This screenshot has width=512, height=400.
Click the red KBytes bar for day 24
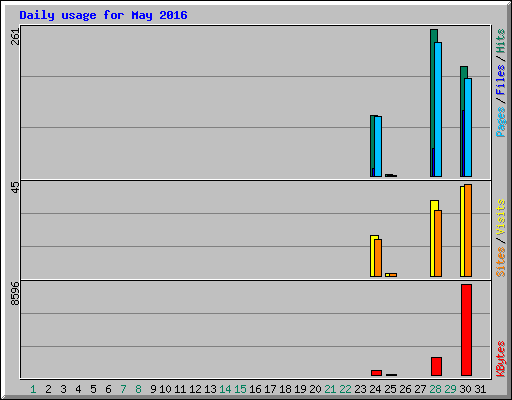pos(376,373)
